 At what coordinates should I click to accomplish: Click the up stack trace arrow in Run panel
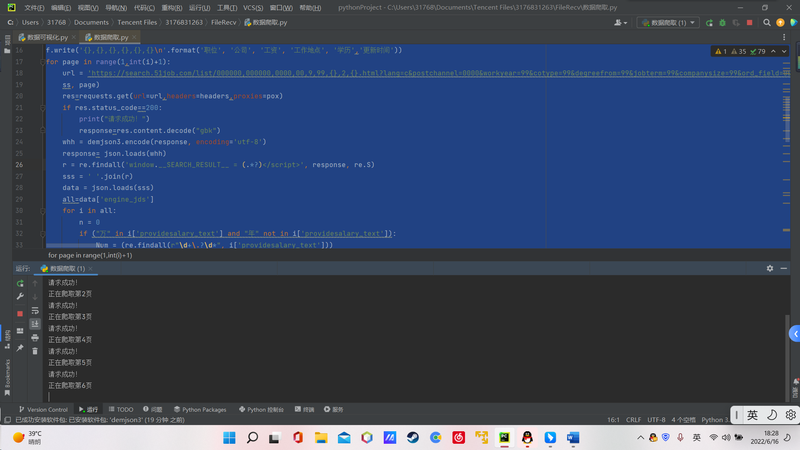[x=35, y=283]
